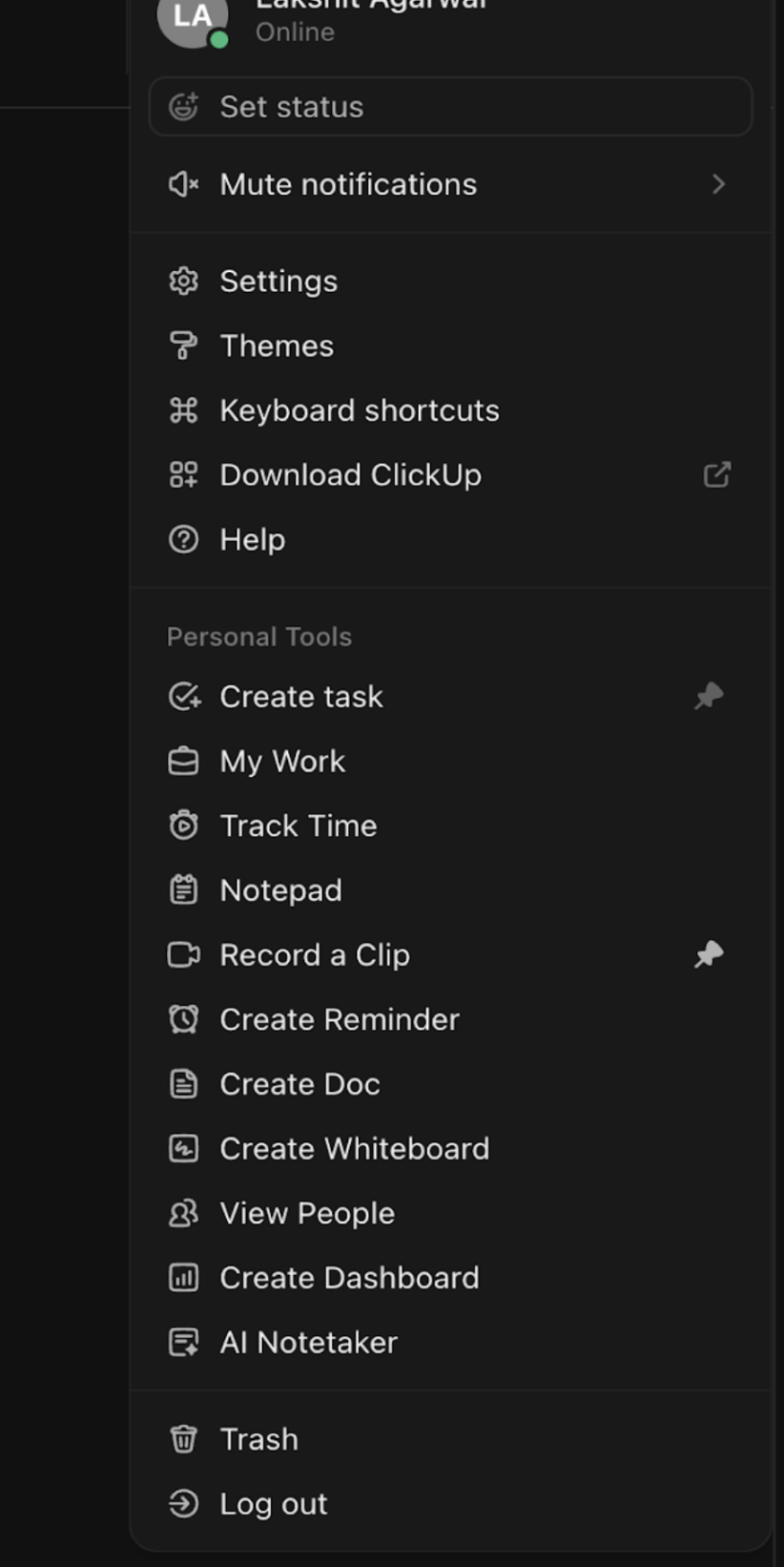Choose Create Reminder

339,1019
